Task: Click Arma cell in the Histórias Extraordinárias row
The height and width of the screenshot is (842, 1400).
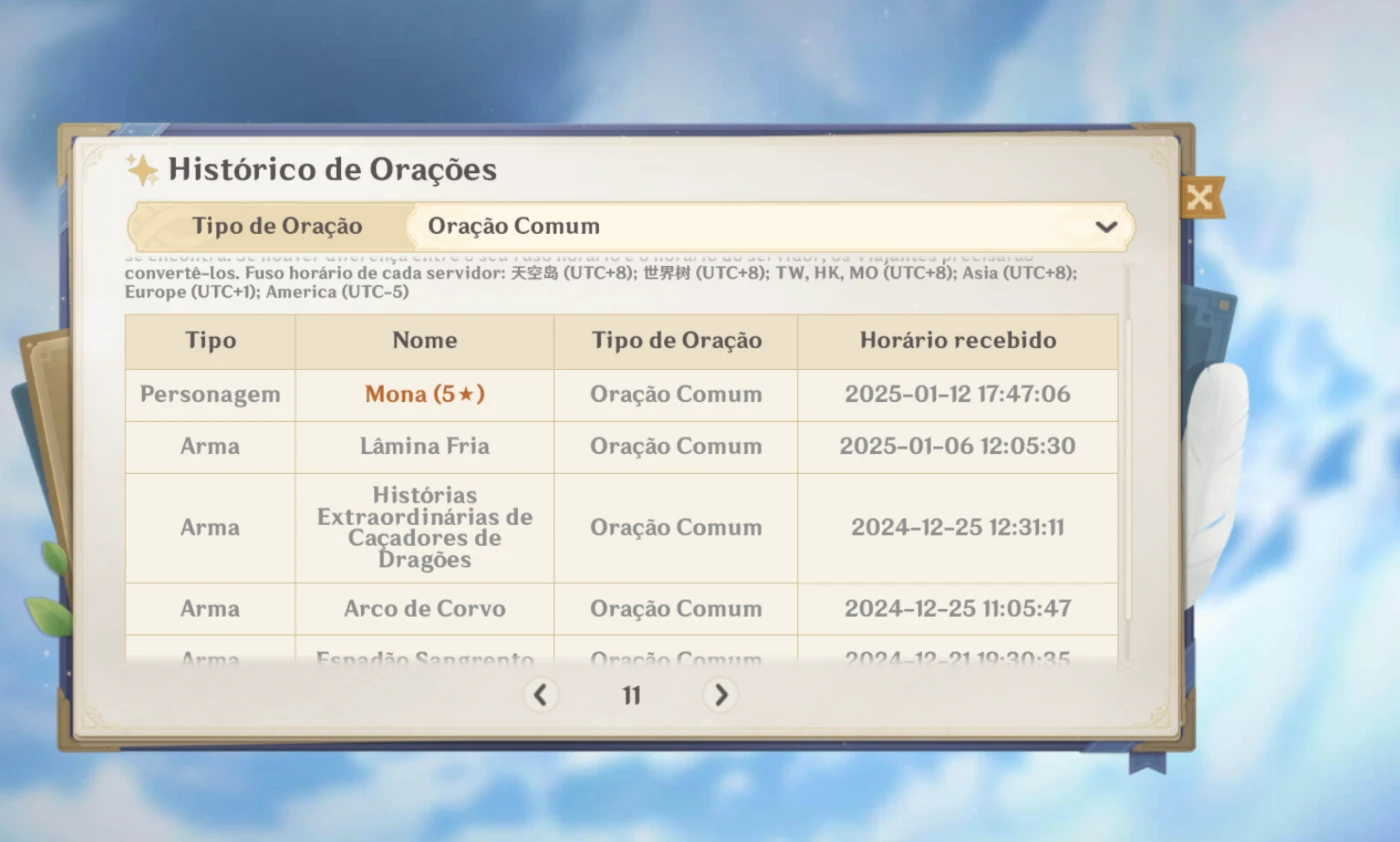Action: (x=210, y=528)
